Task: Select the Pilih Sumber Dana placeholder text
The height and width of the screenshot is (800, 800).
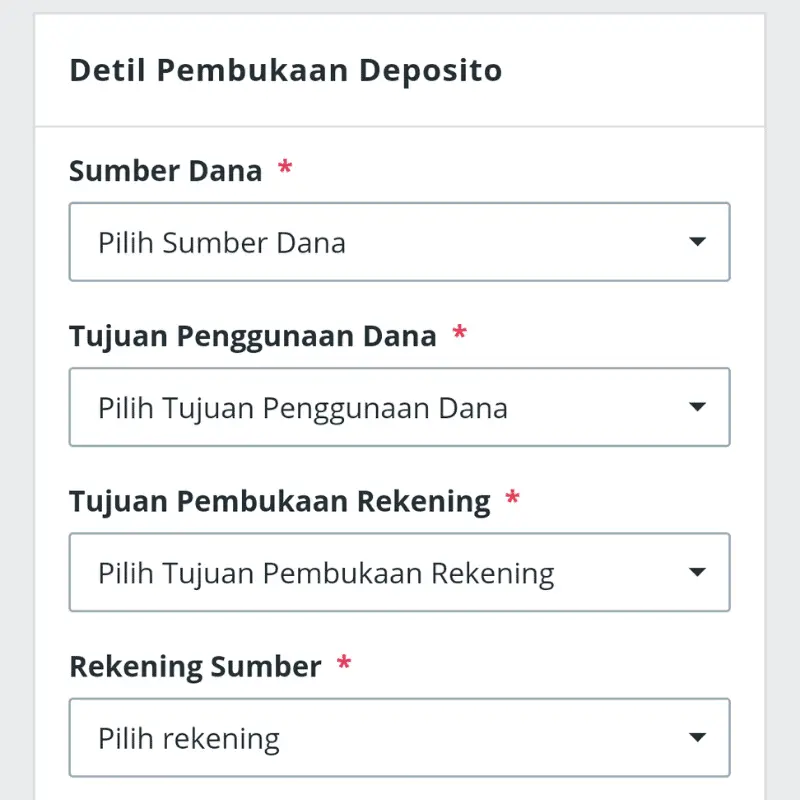Action: tap(221, 242)
